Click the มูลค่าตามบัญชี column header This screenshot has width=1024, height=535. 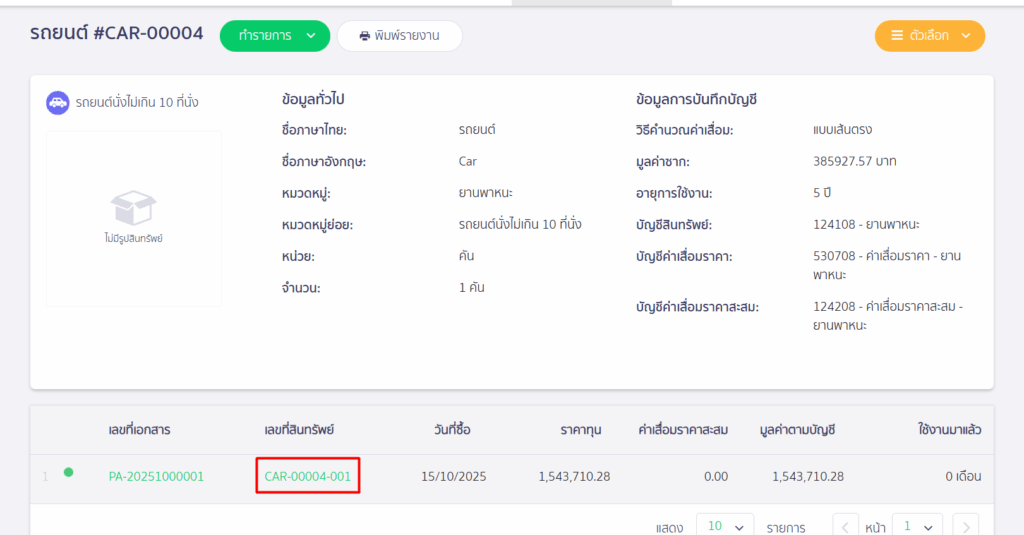(797, 430)
